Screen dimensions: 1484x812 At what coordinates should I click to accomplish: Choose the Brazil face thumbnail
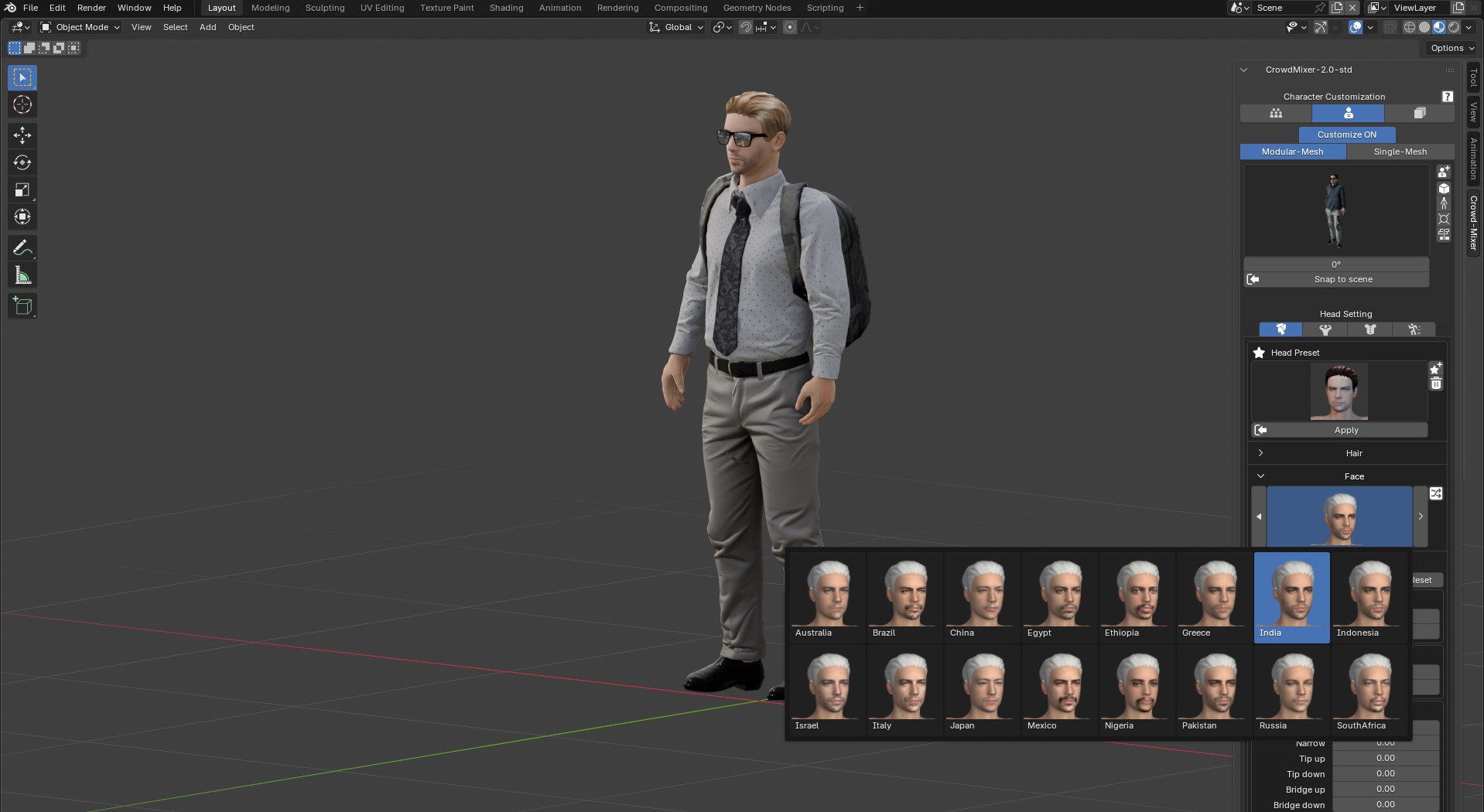click(x=904, y=597)
